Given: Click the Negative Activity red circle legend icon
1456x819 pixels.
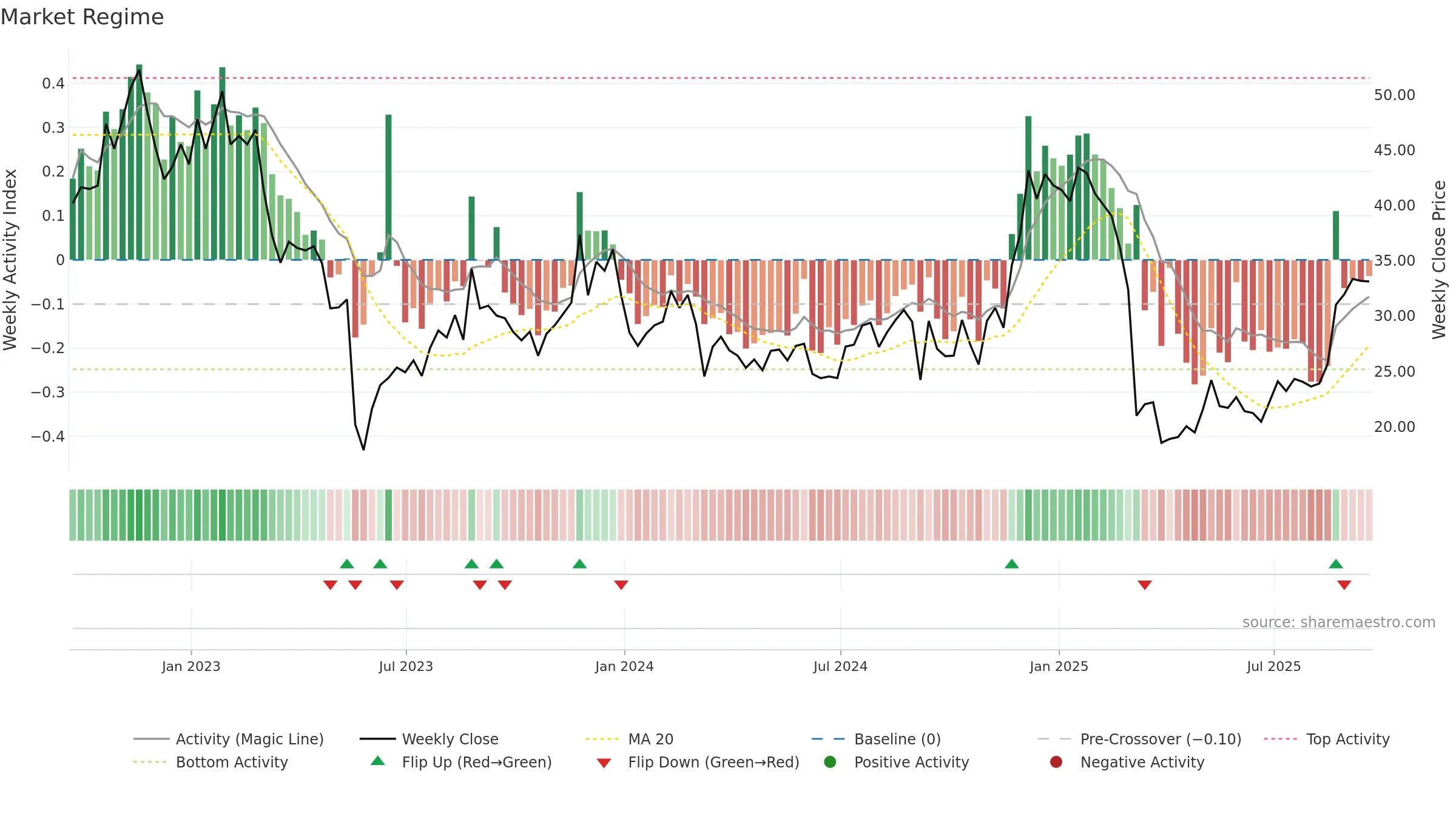Looking at the screenshot, I should [x=1056, y=761].
